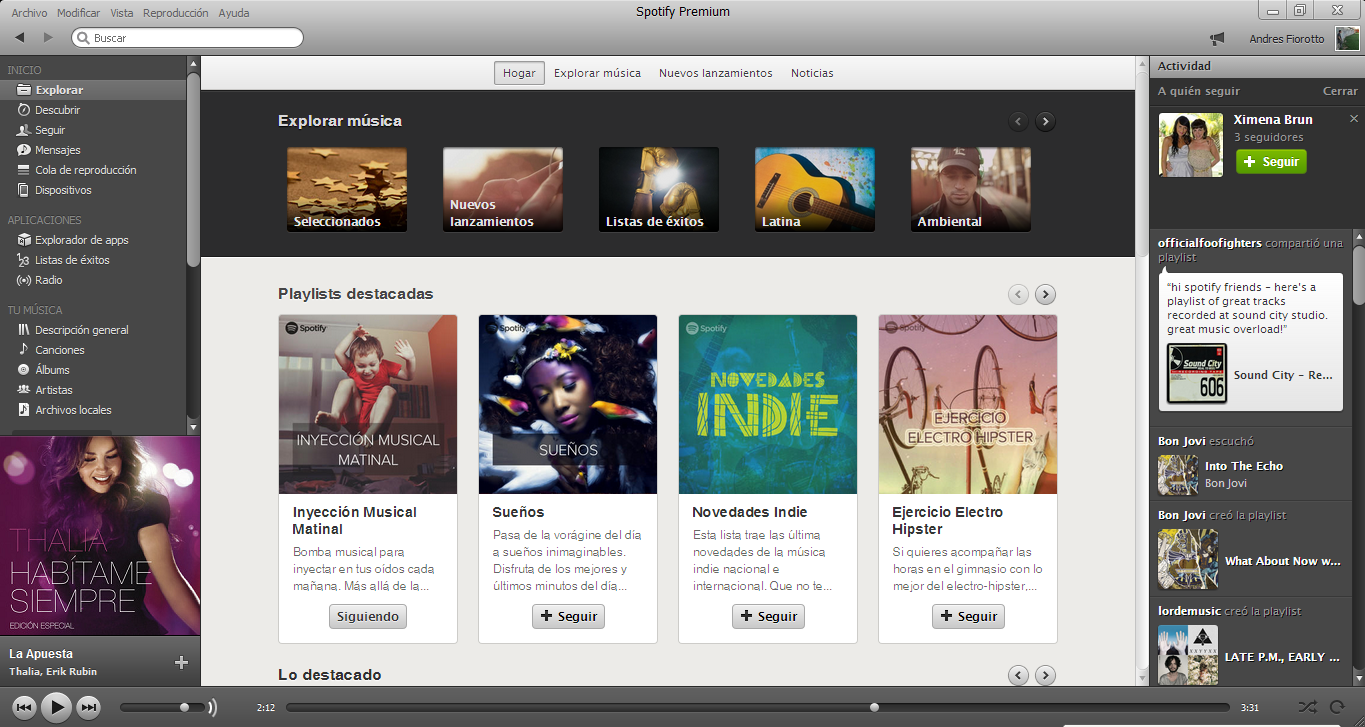Open Seguir in the sidebar
1365x727 pixels.
[x=93, y=130]
